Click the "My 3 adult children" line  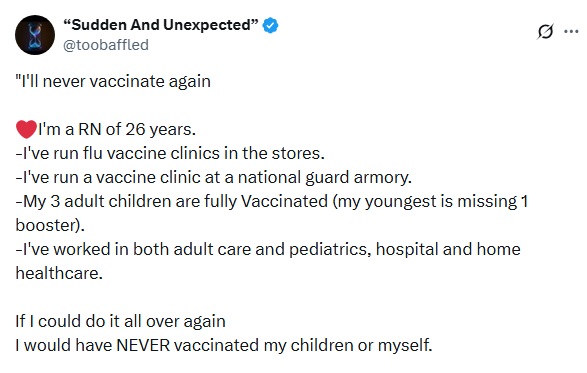[x=272, y=201]
